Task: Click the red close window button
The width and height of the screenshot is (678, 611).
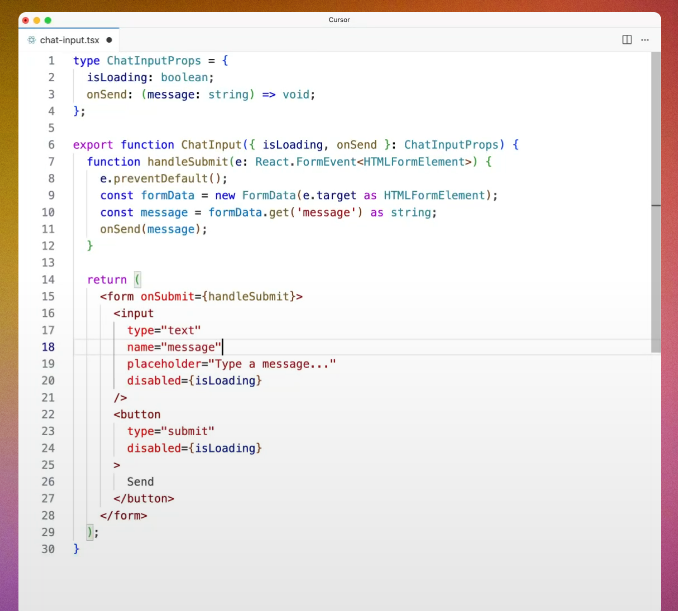Action: (26, 20)
